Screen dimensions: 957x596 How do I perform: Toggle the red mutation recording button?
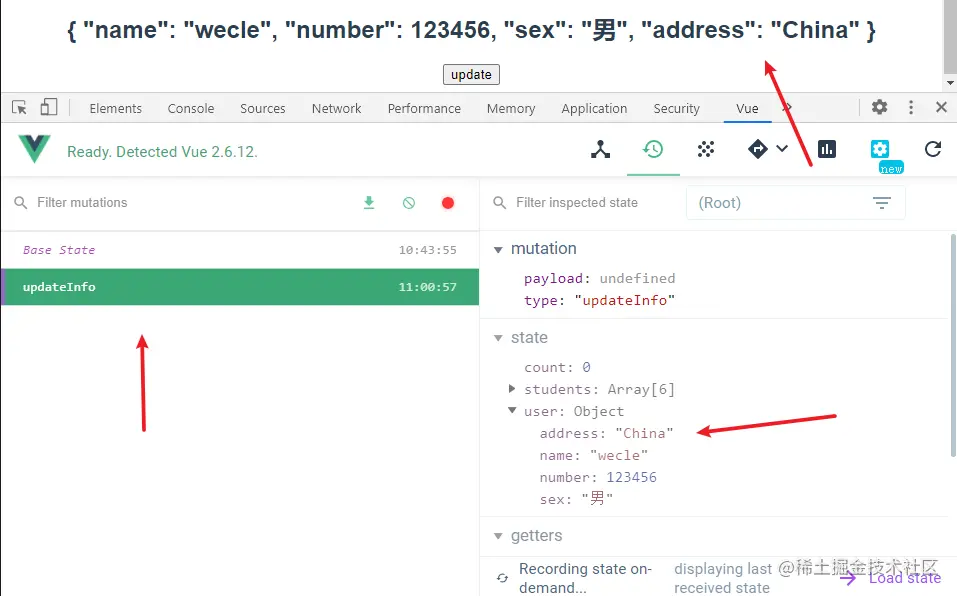(448, 203)
